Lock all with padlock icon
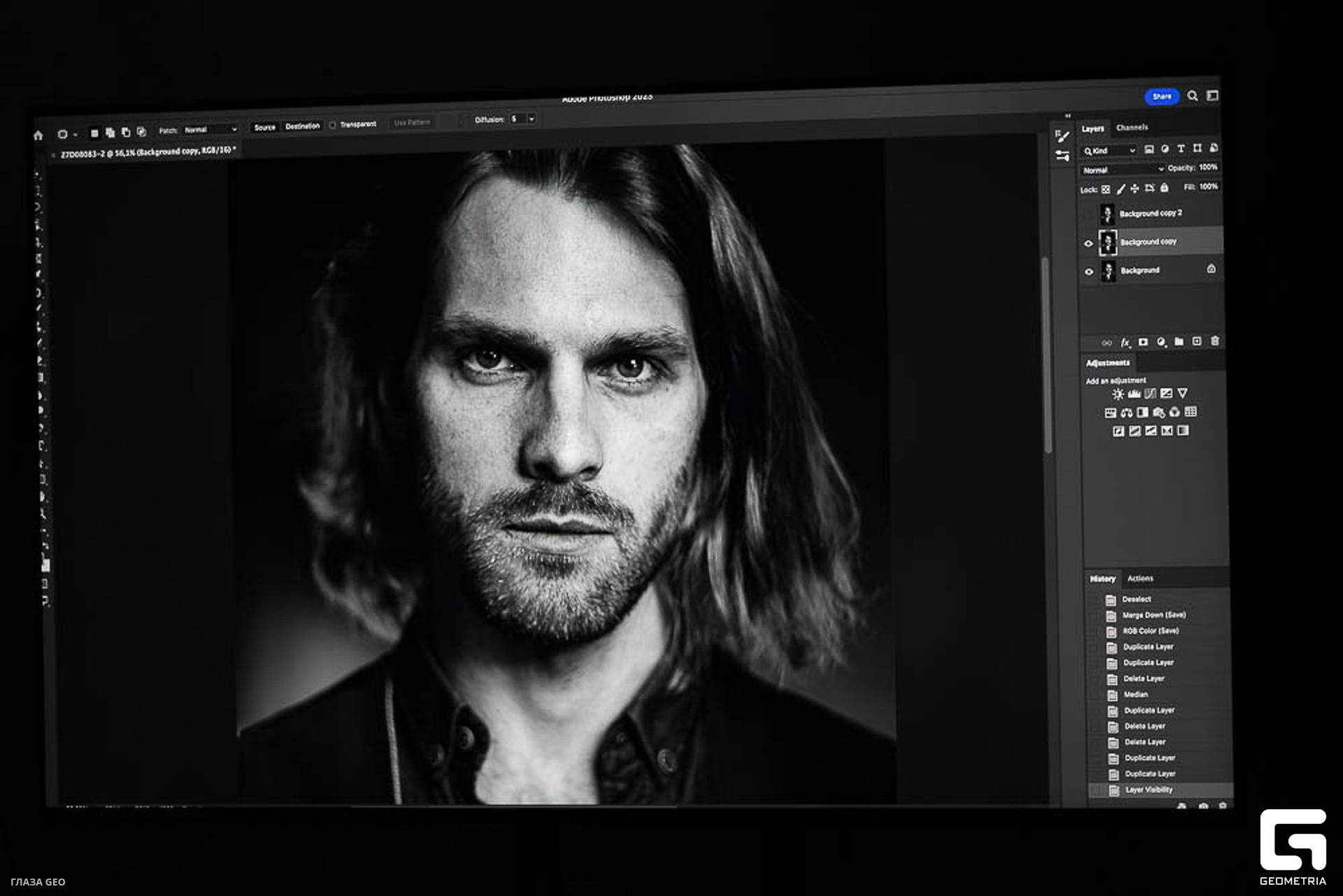 pos(1164,188)
